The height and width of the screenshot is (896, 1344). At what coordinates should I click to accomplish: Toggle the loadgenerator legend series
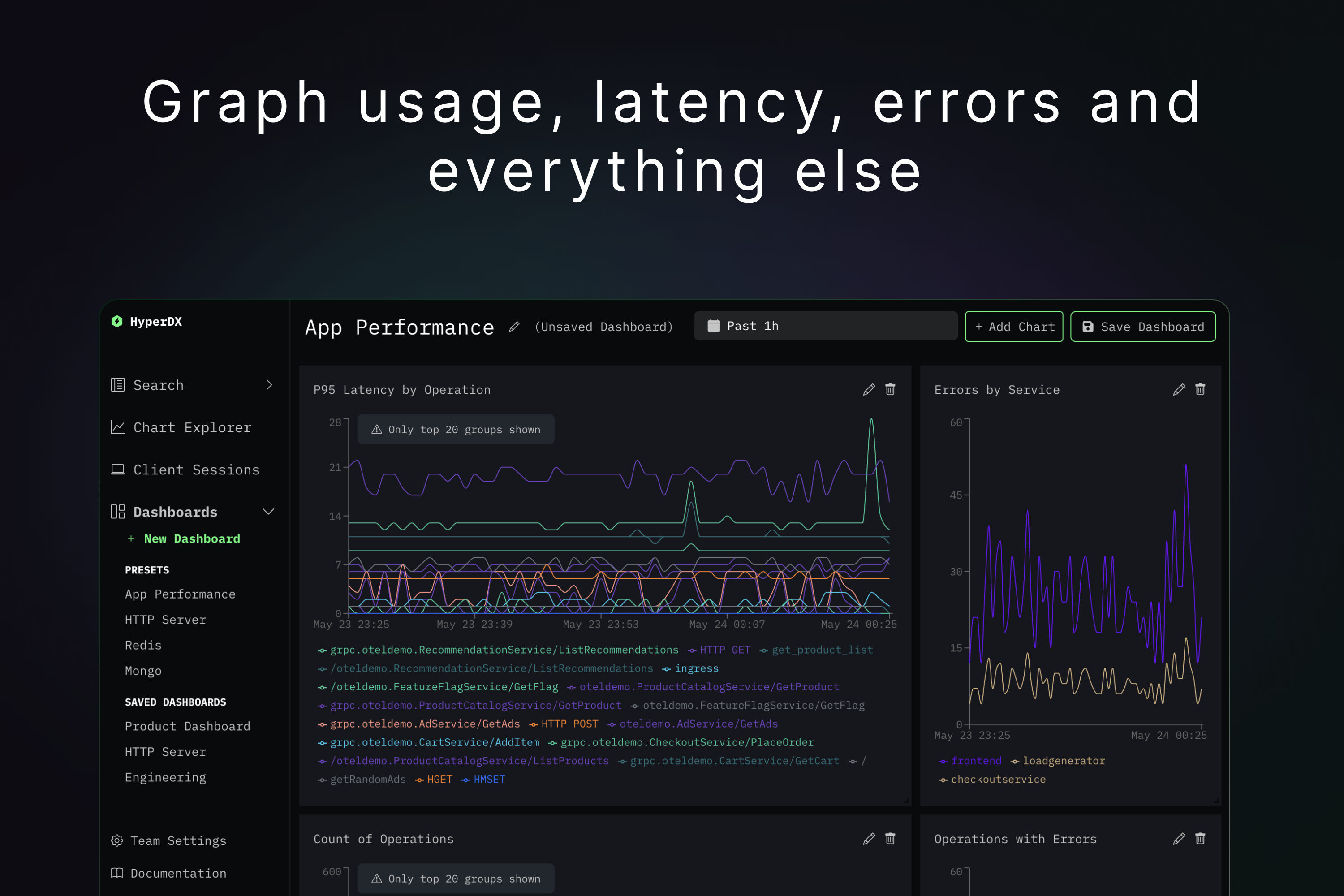tap(1058, 761)
